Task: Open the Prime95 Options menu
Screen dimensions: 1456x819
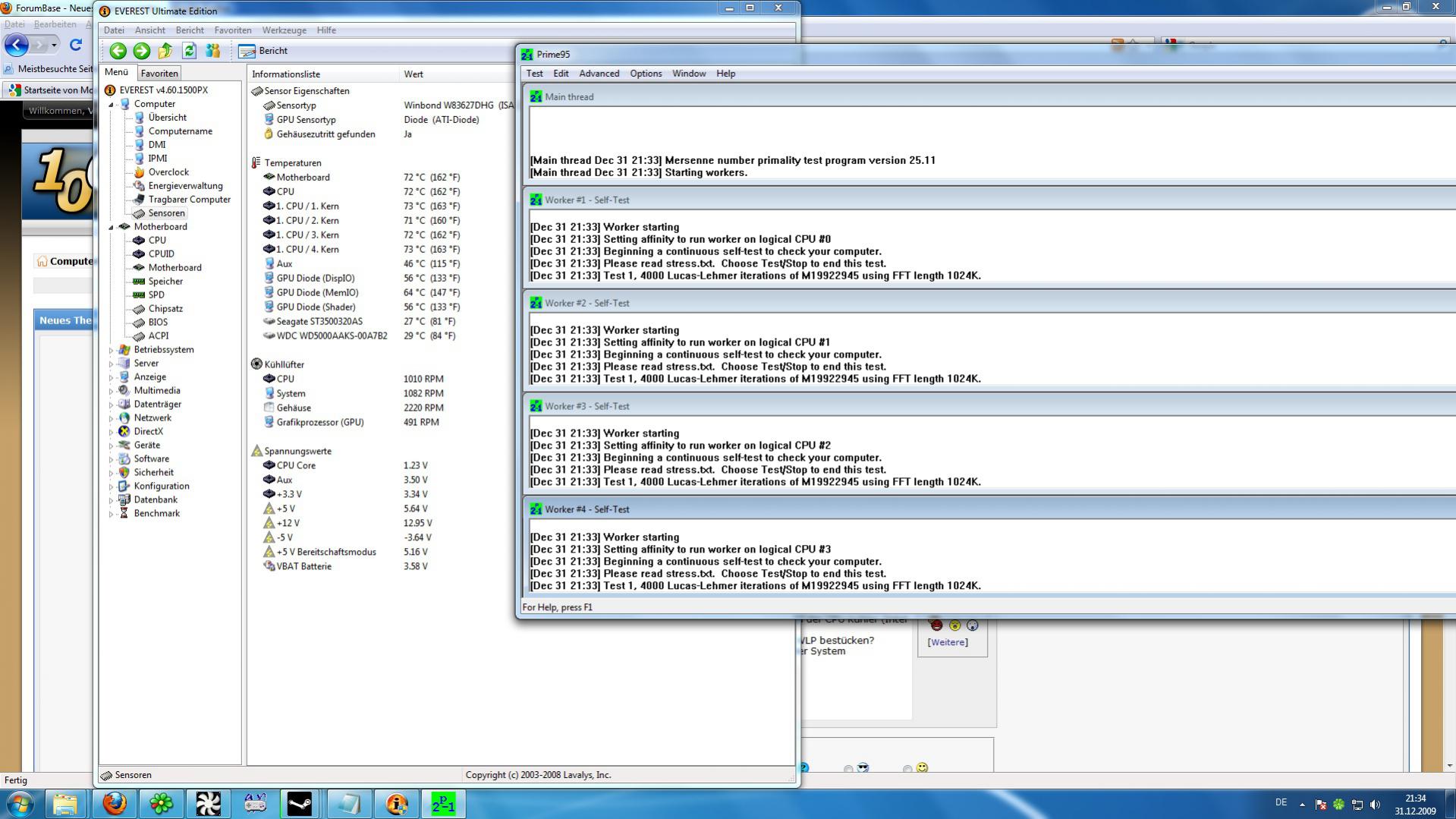Action: [646, 74]
